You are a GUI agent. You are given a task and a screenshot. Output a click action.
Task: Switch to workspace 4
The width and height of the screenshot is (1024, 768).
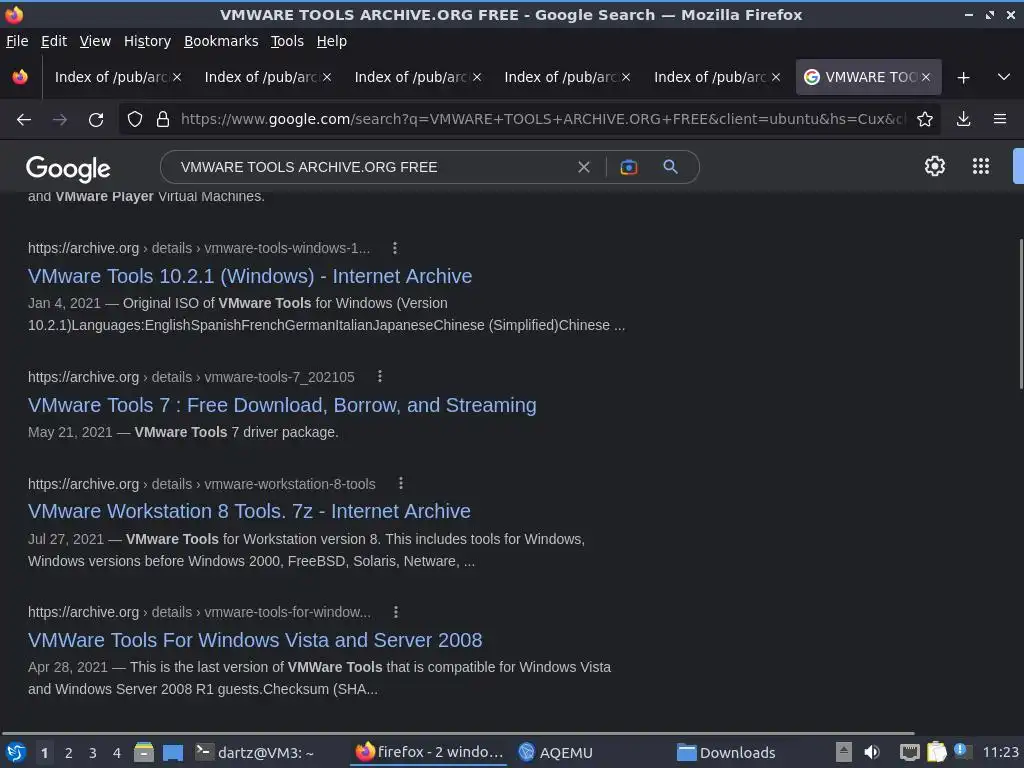117,753
